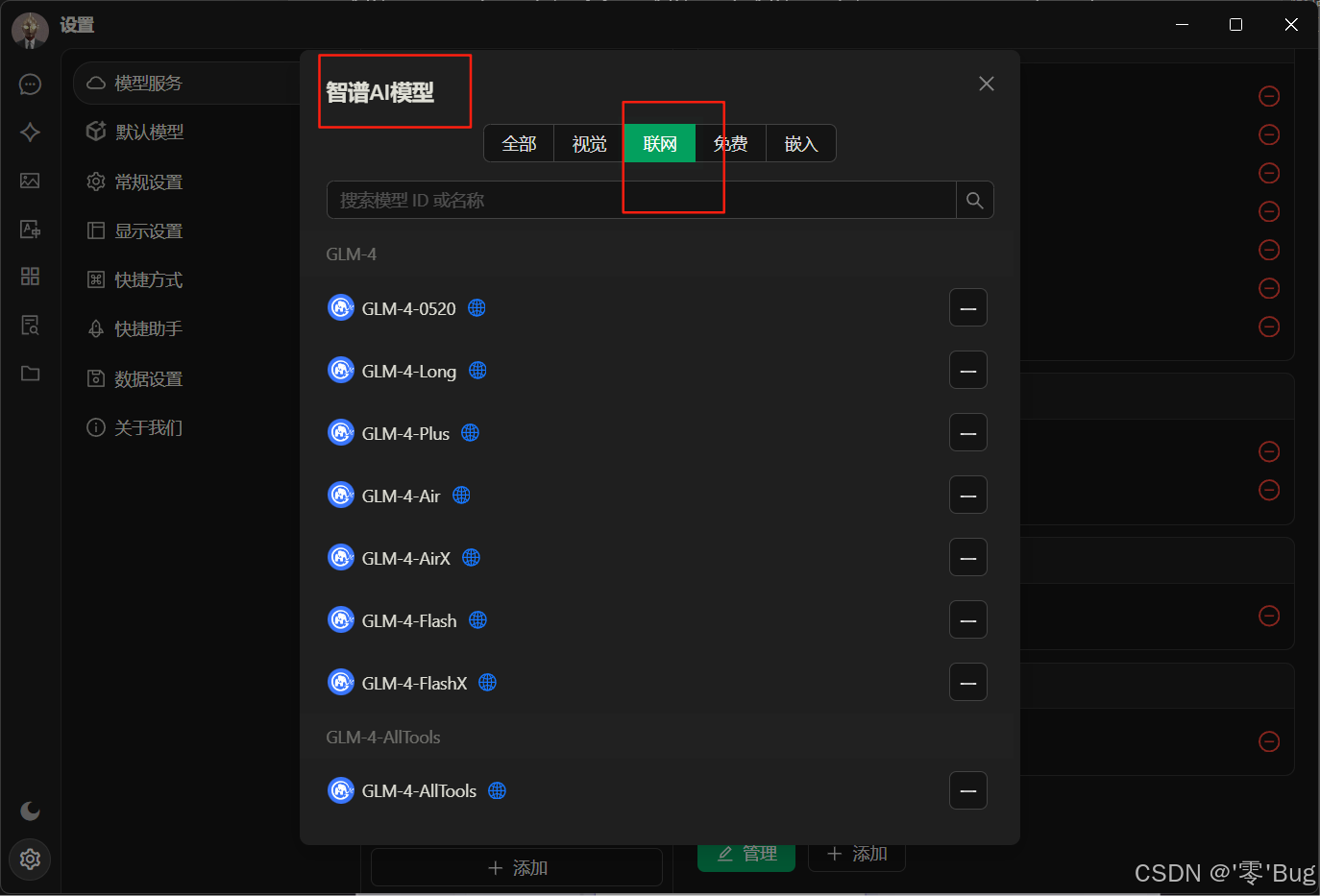
Task: Toggle dark mode with the moon icon
Action: pos(30,811)
